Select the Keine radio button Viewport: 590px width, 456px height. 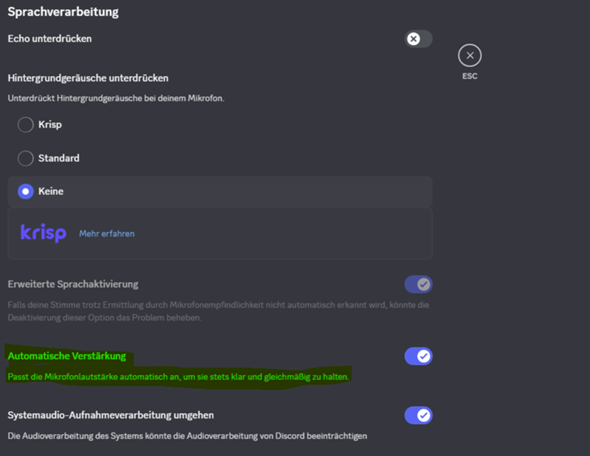[x=26, y=192]
